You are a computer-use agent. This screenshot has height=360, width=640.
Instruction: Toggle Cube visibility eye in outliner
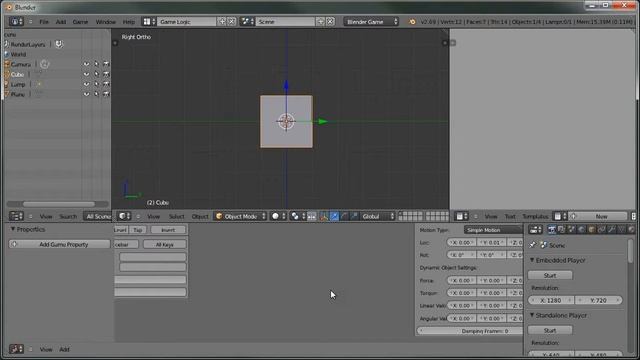86,74
